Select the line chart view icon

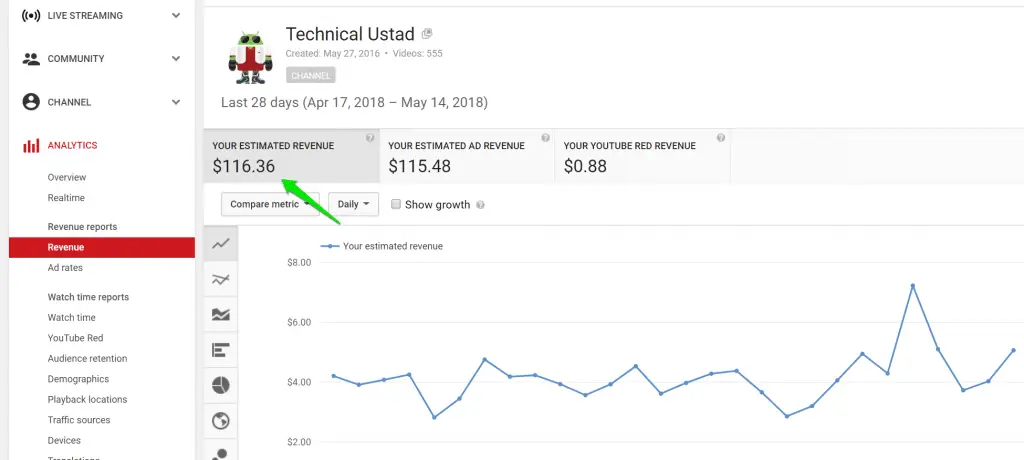click(221, 244)
